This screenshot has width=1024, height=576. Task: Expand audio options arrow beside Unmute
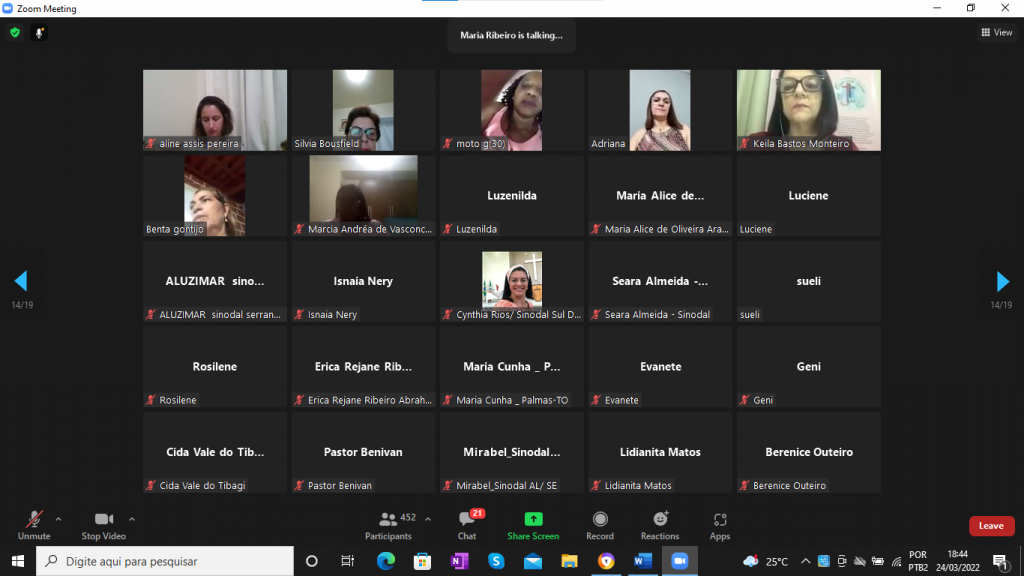point(58,519)
